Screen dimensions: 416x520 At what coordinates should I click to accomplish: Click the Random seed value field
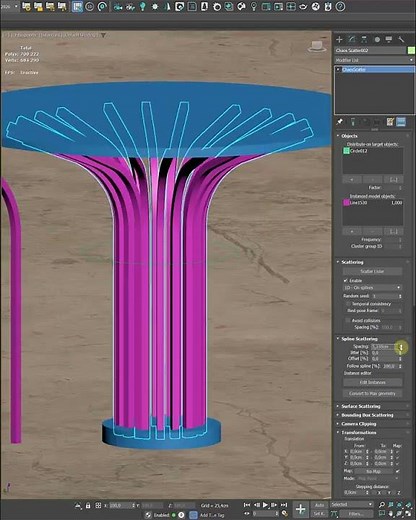384,296
